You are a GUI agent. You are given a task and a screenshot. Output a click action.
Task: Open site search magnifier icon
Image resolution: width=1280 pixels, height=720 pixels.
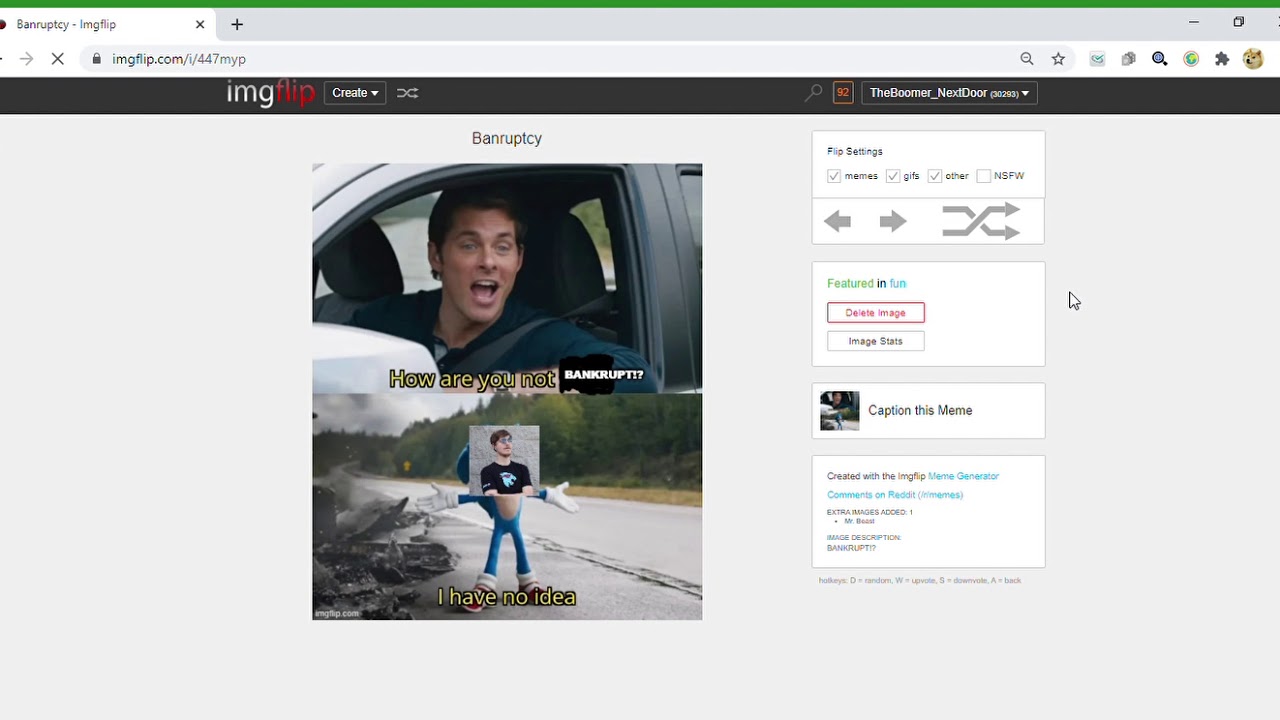click(x=814, y=93)
